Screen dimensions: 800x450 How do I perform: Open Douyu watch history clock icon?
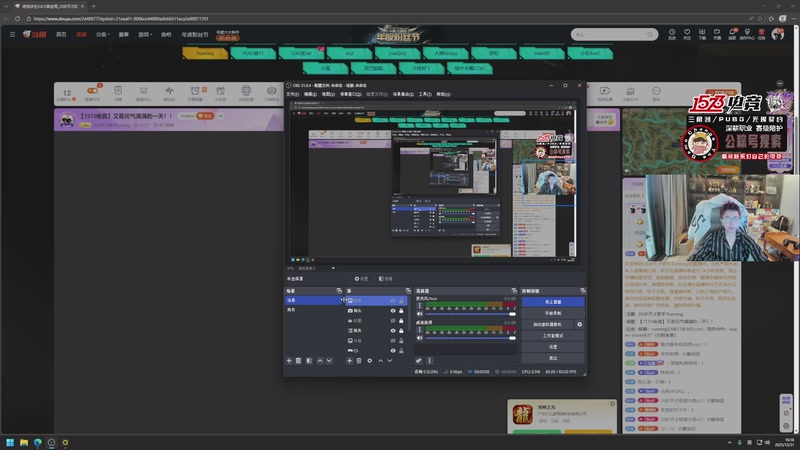(672, 34)
